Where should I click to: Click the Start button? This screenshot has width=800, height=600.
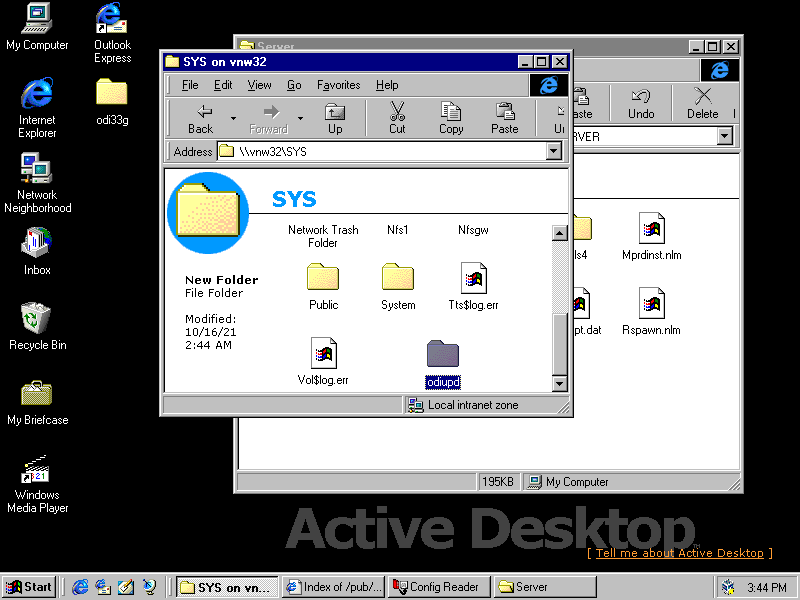point(29,587)
